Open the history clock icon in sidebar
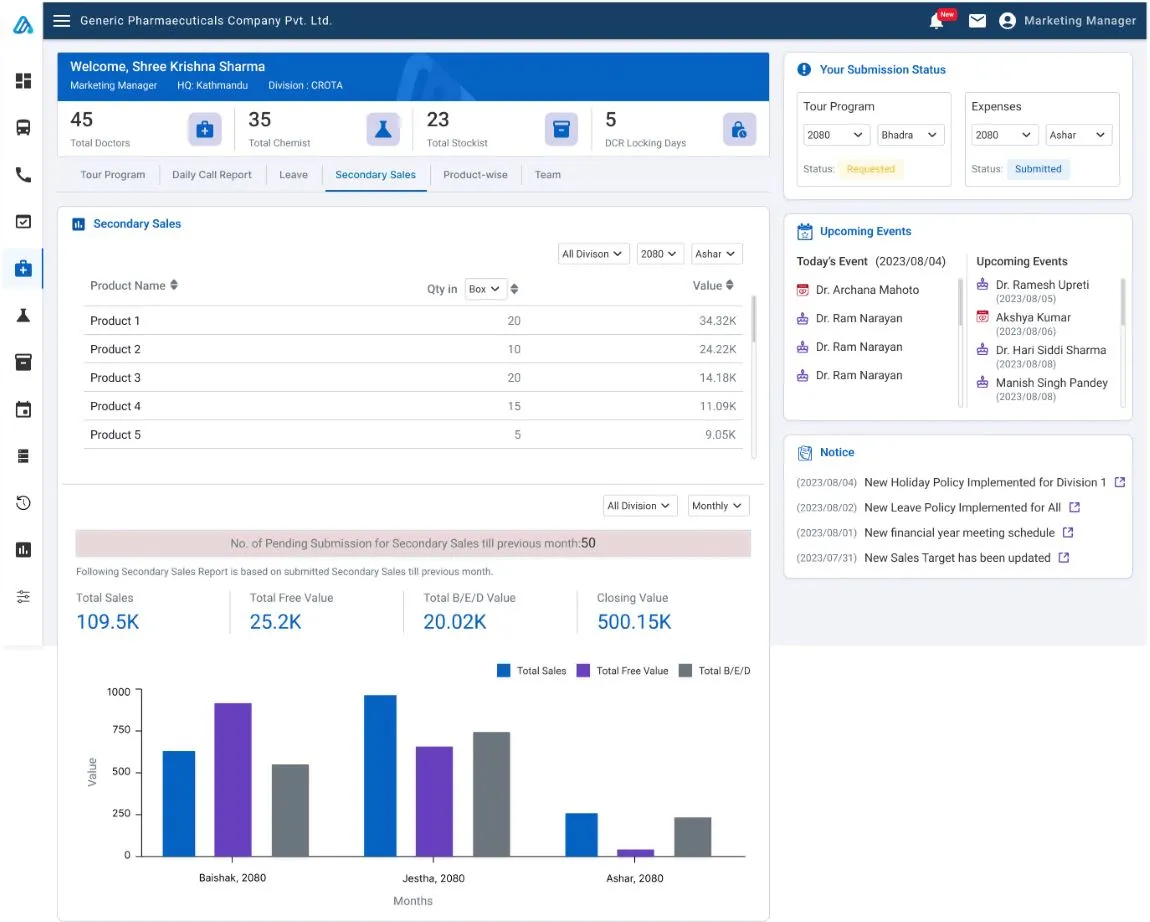Screen dimensions: 1150x922 [x=23, y=503]
